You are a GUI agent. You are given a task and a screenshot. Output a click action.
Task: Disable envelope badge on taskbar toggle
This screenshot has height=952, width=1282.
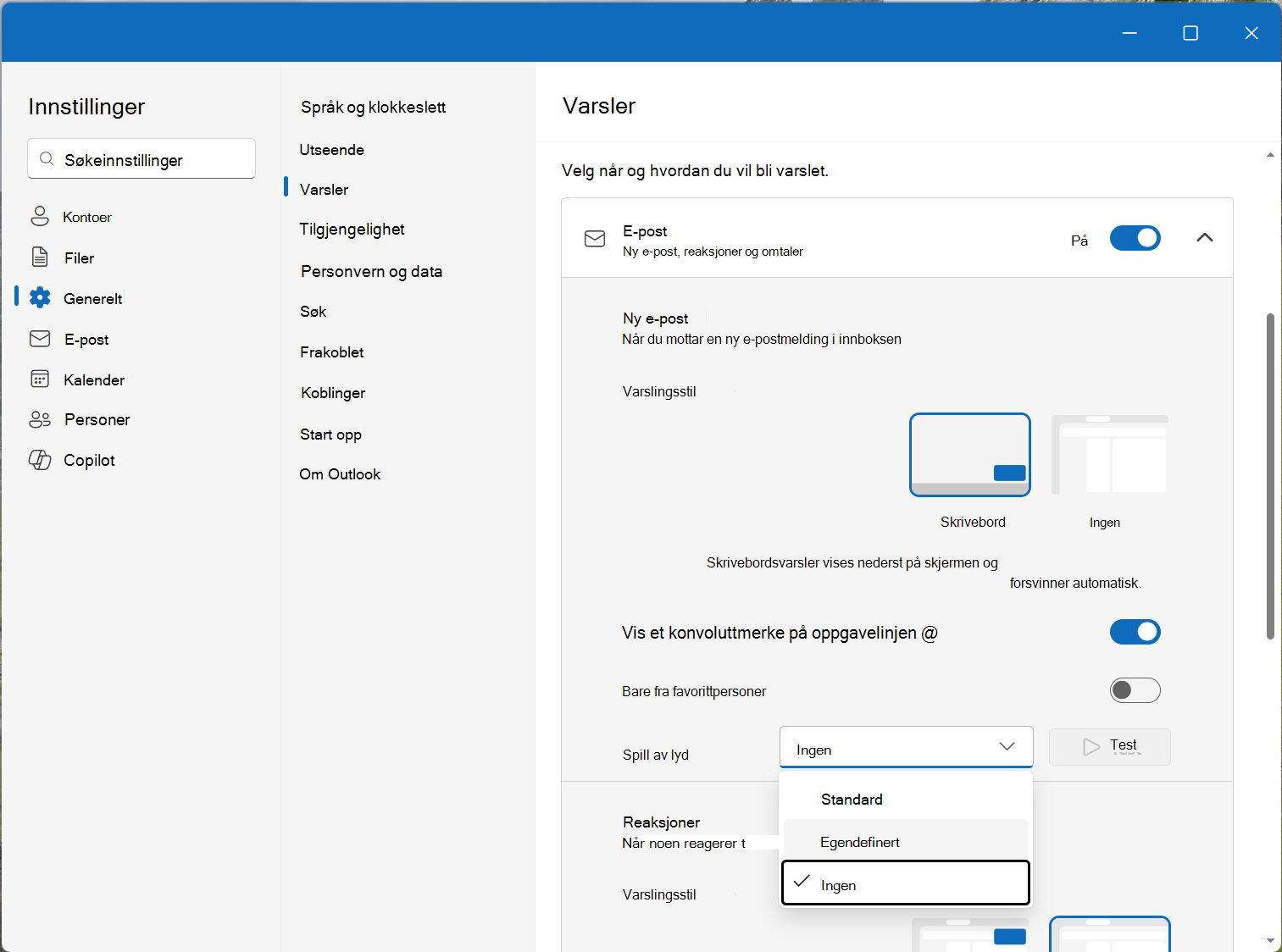(1135, 632)
